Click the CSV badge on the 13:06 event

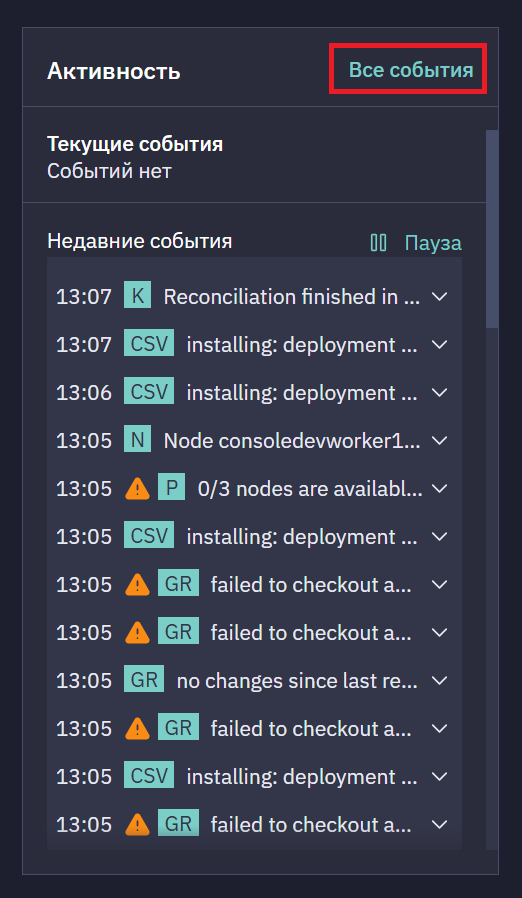point(149,393)
